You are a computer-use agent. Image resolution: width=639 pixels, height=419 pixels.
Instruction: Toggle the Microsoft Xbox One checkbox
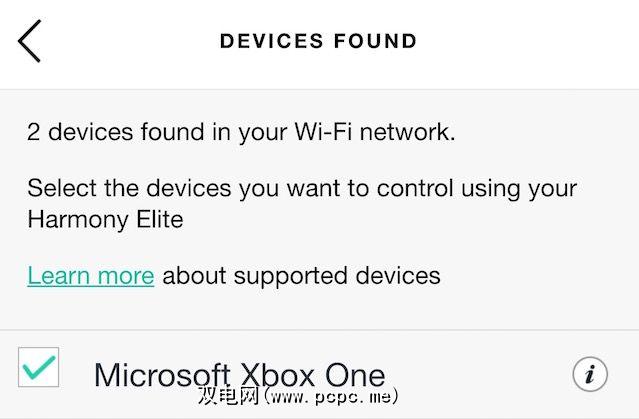click(x=38, y=368)
